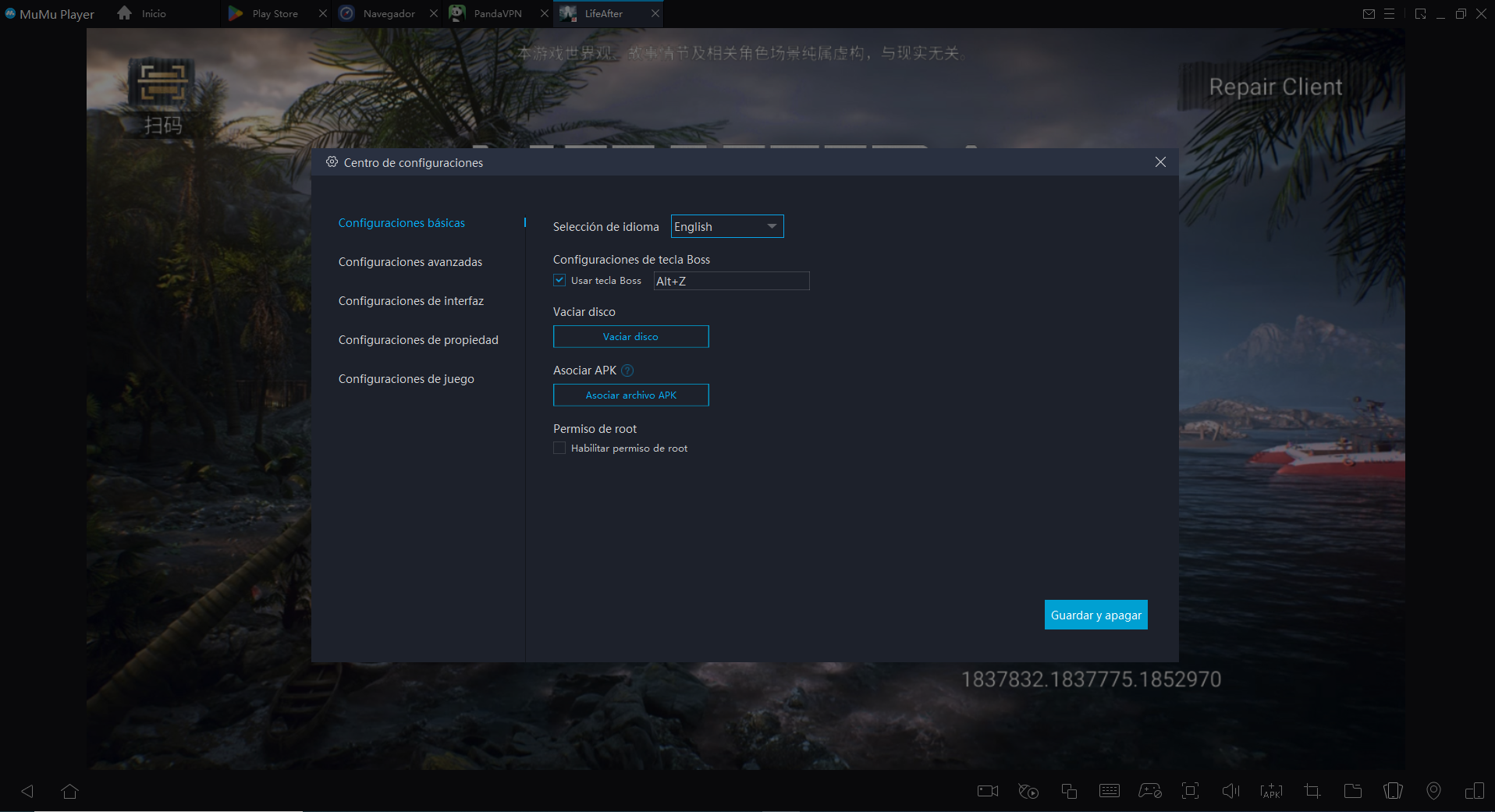Click the GPS location pin icon
This screenshot has width=1495, height=812.
click(1433, 791)
